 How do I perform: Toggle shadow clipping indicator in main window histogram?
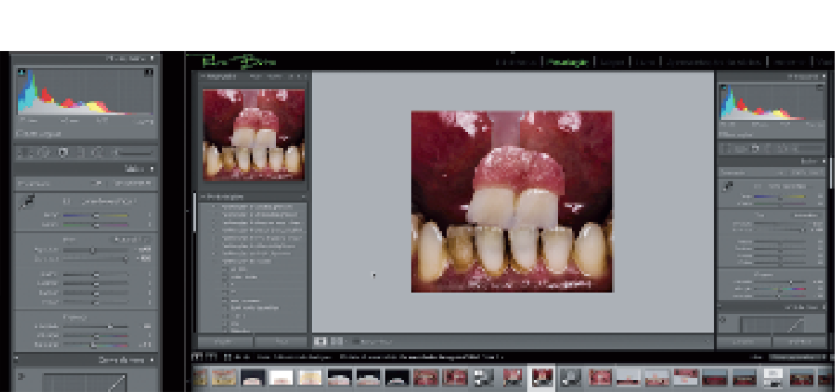723,88
